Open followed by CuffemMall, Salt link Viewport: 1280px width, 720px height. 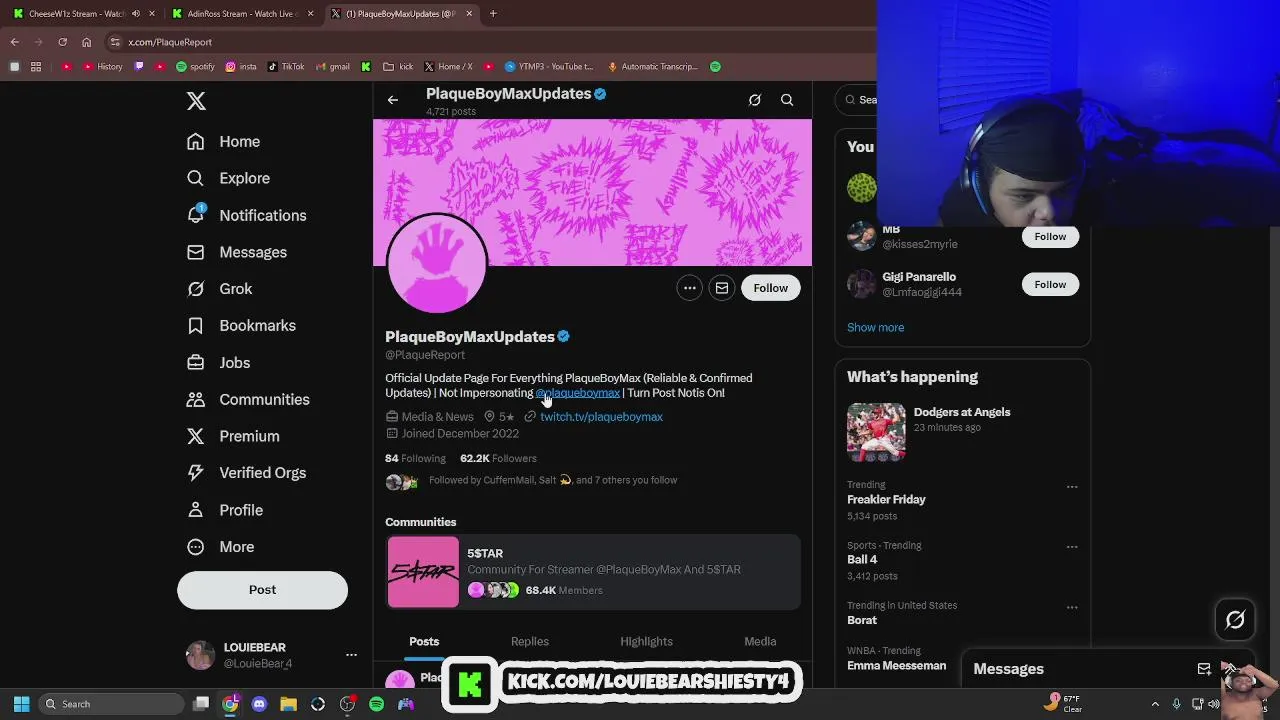coord(553,480)
